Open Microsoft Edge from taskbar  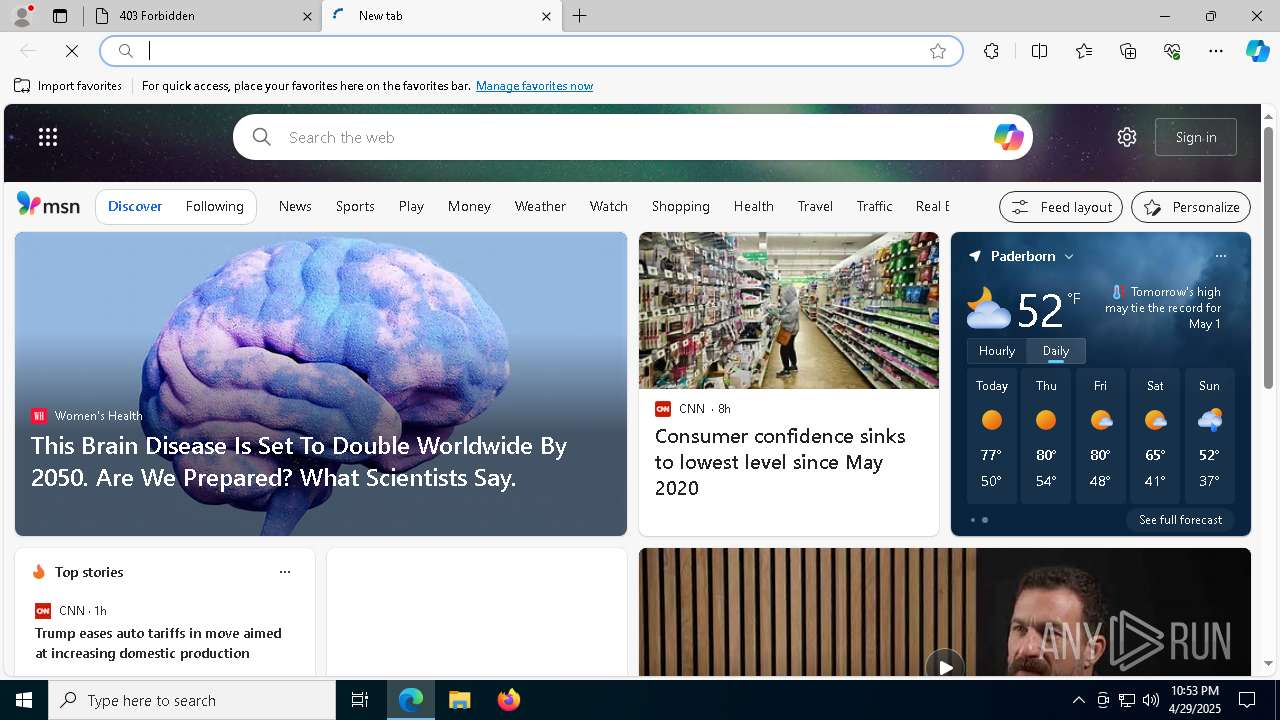[x=411, y=700]
